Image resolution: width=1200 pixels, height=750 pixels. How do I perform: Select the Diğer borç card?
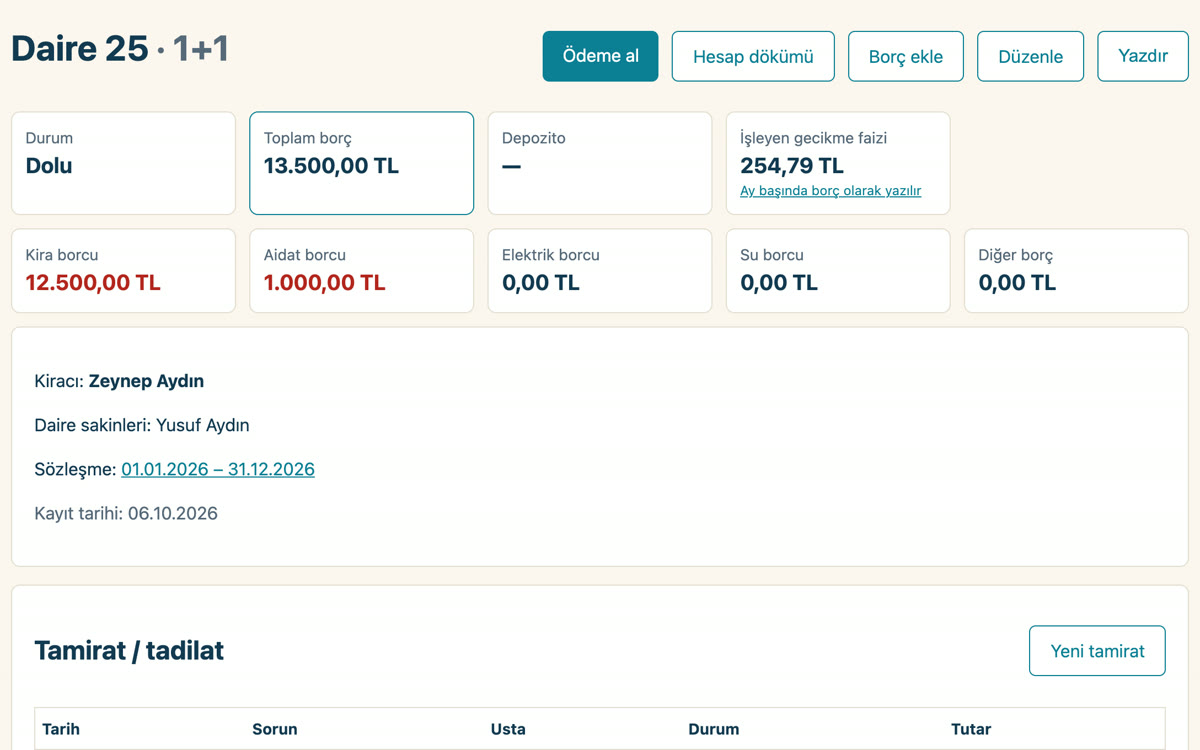[x=1076, y=271]
